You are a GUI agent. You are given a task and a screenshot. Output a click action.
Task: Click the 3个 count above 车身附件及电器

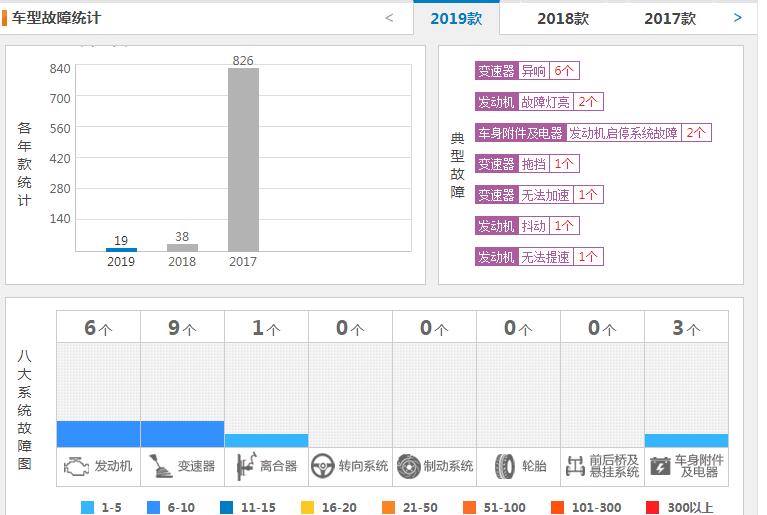686,328
